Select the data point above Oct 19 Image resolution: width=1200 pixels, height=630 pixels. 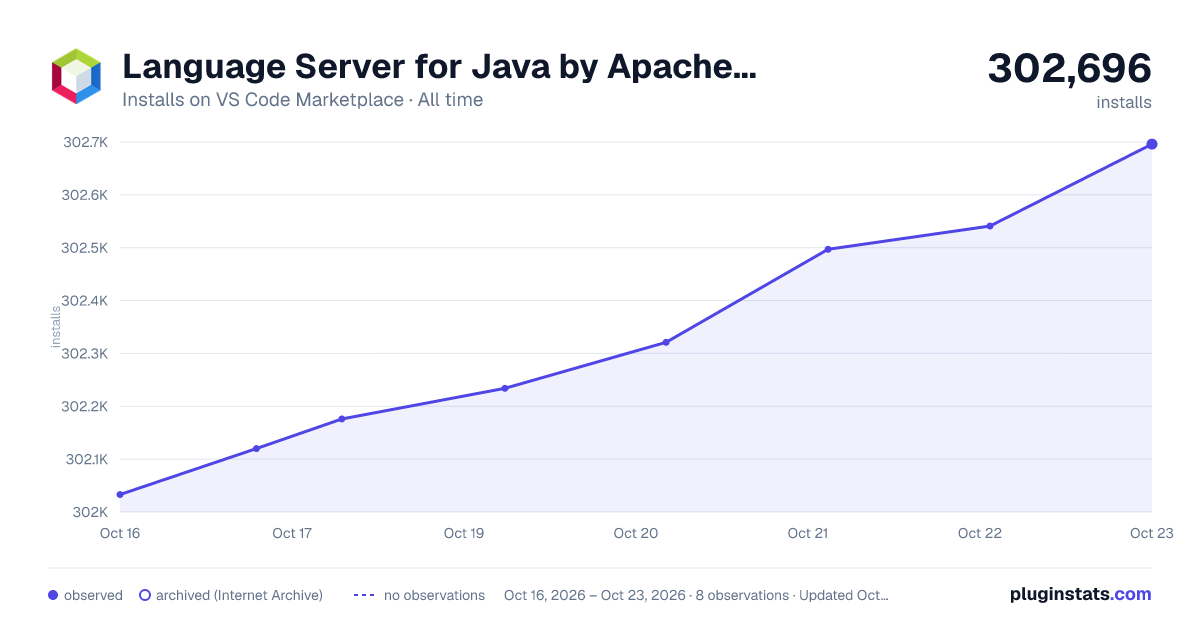504,388
